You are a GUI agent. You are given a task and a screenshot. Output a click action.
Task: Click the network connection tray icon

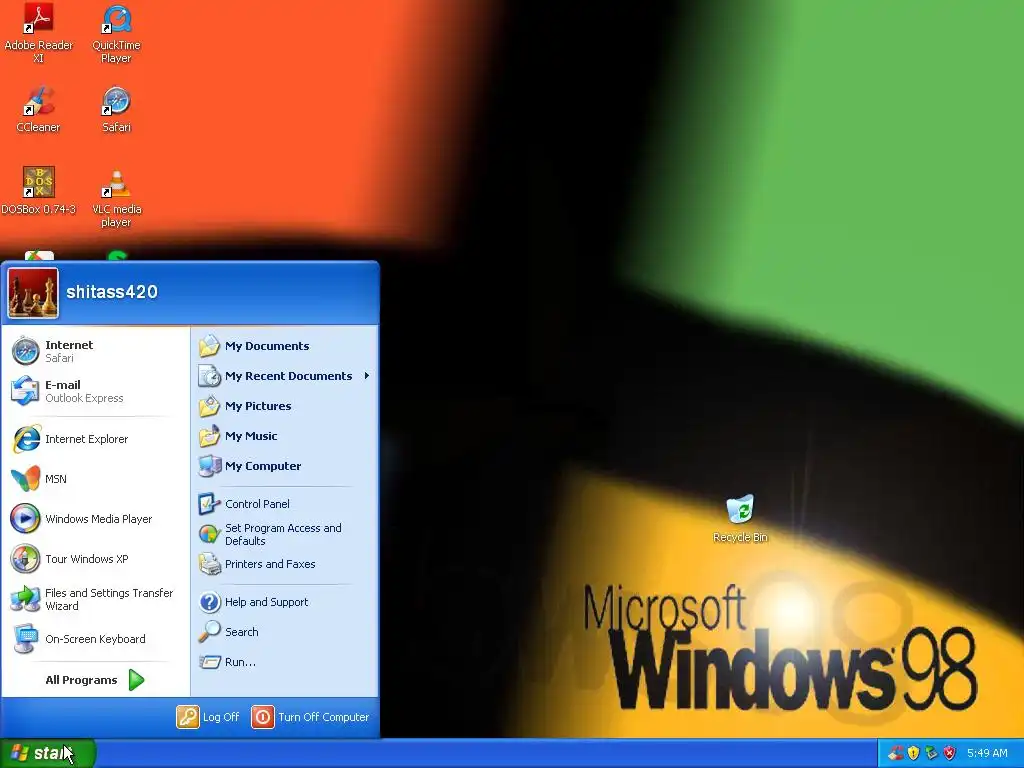931,754
